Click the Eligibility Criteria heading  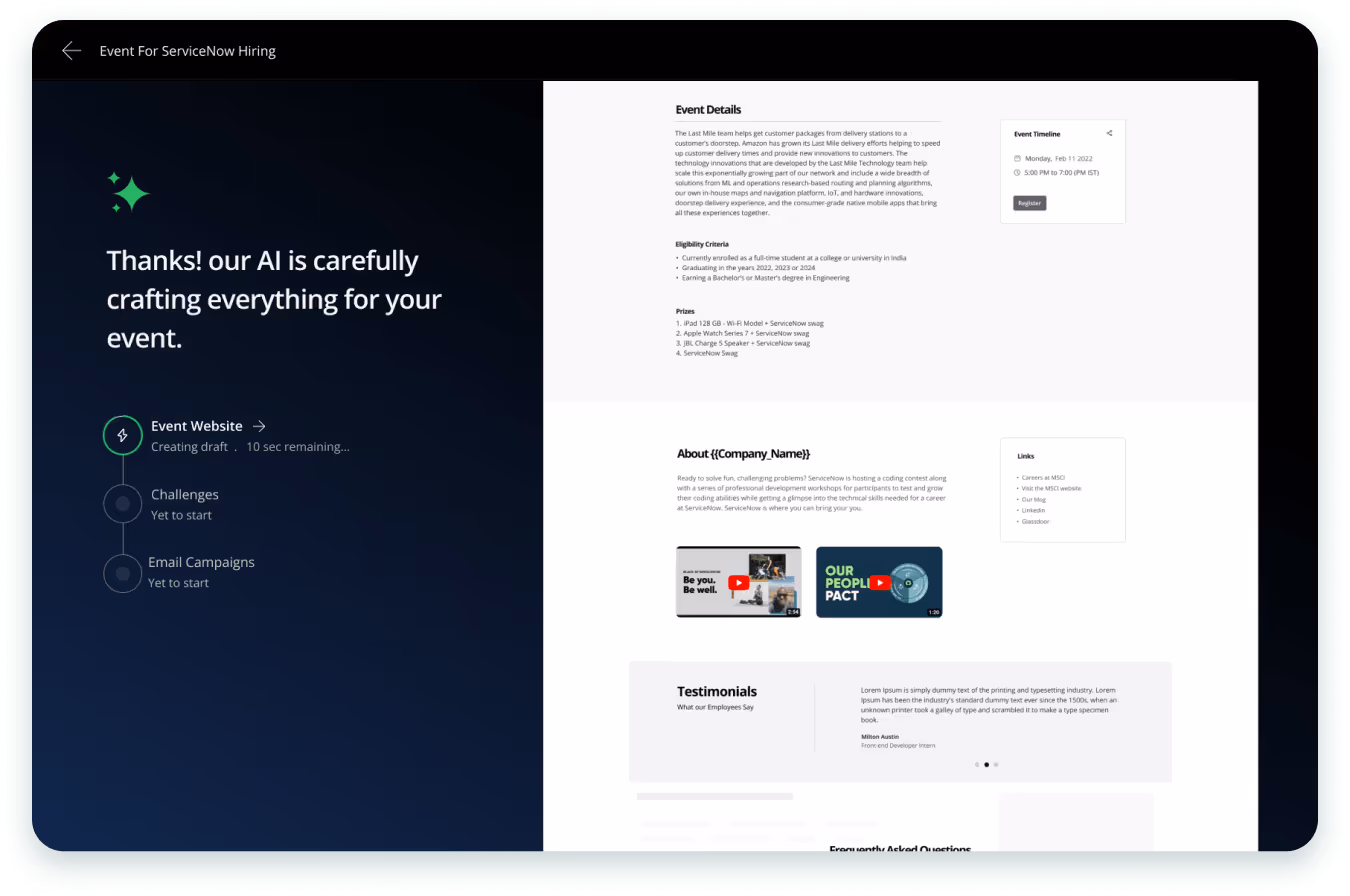click(702, 244)
